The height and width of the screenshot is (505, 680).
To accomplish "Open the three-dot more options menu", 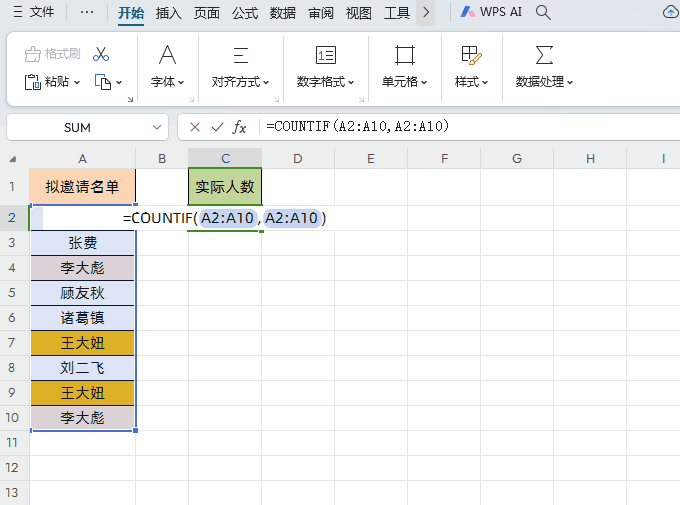I will point(87,13).
